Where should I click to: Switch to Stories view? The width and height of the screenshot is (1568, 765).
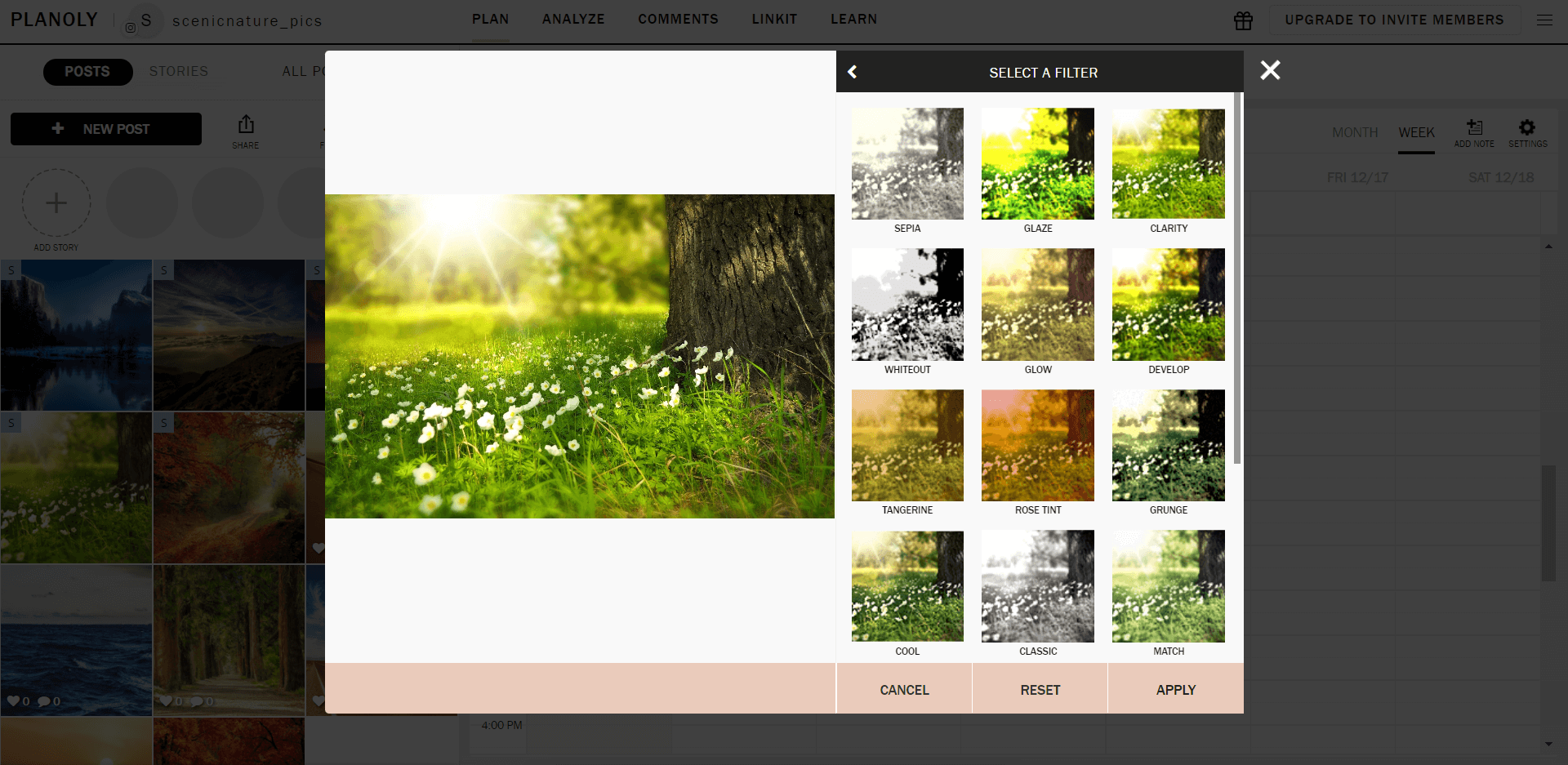179,72
